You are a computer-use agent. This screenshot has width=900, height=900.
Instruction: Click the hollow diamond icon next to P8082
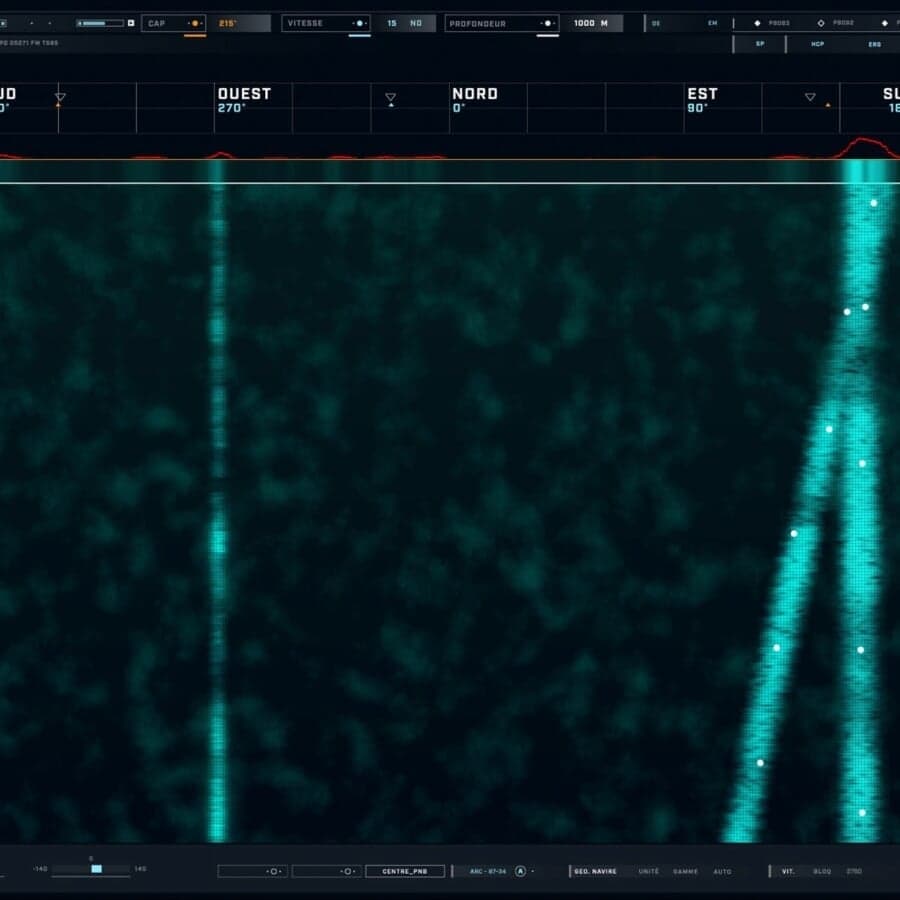click(821, 22)
